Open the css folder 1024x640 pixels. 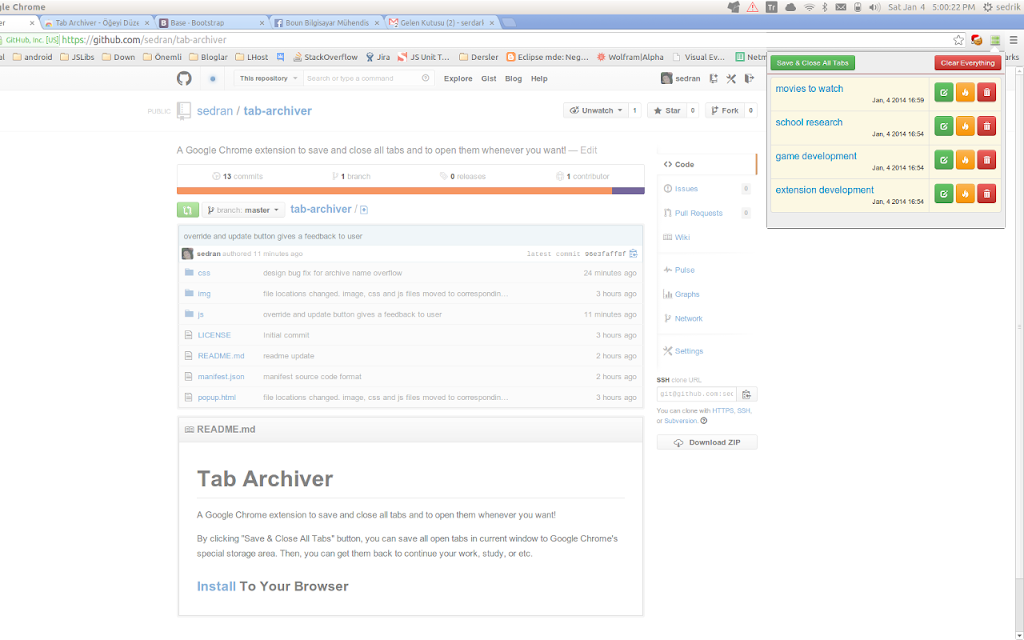(x=204, y=273)
